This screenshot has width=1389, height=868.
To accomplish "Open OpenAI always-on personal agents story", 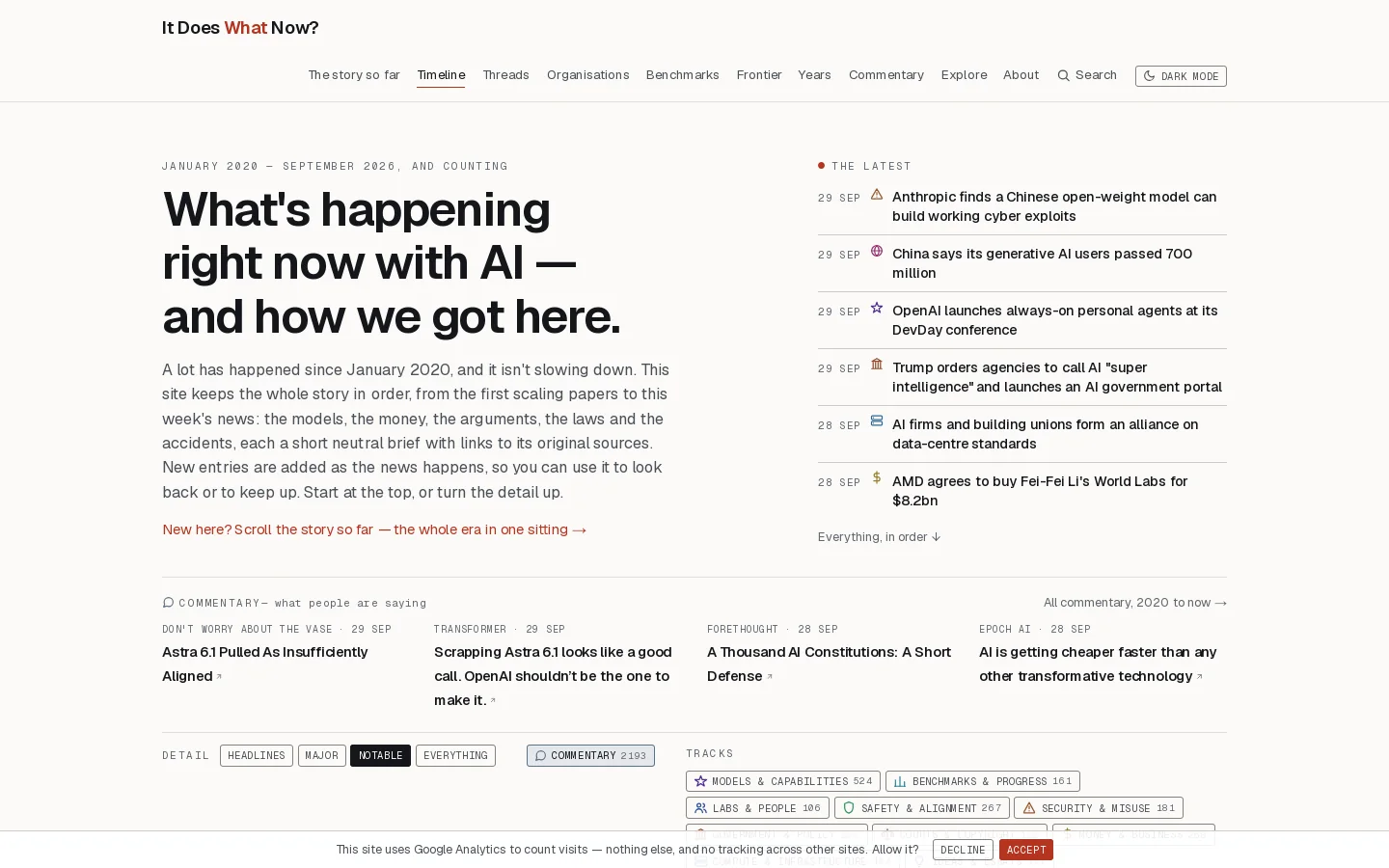I will (1054, 320).
